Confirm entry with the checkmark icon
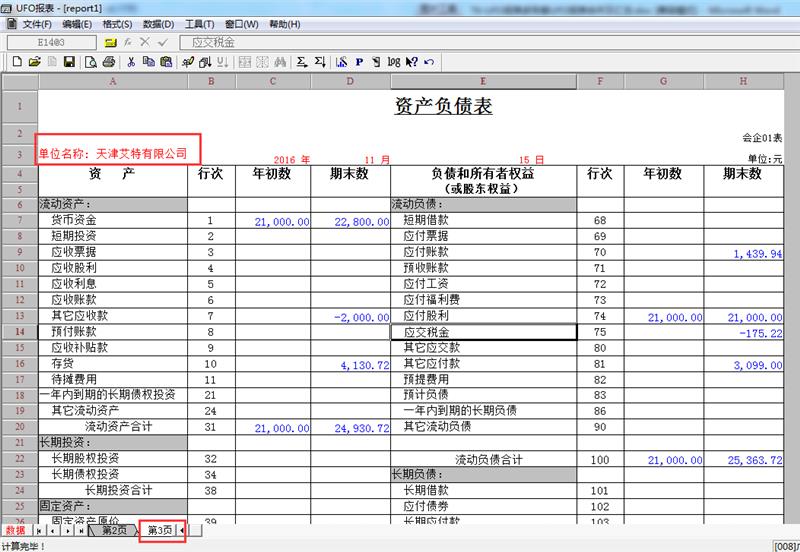The width and height of the screenshot is (800, 552). [x=163, y=42]
